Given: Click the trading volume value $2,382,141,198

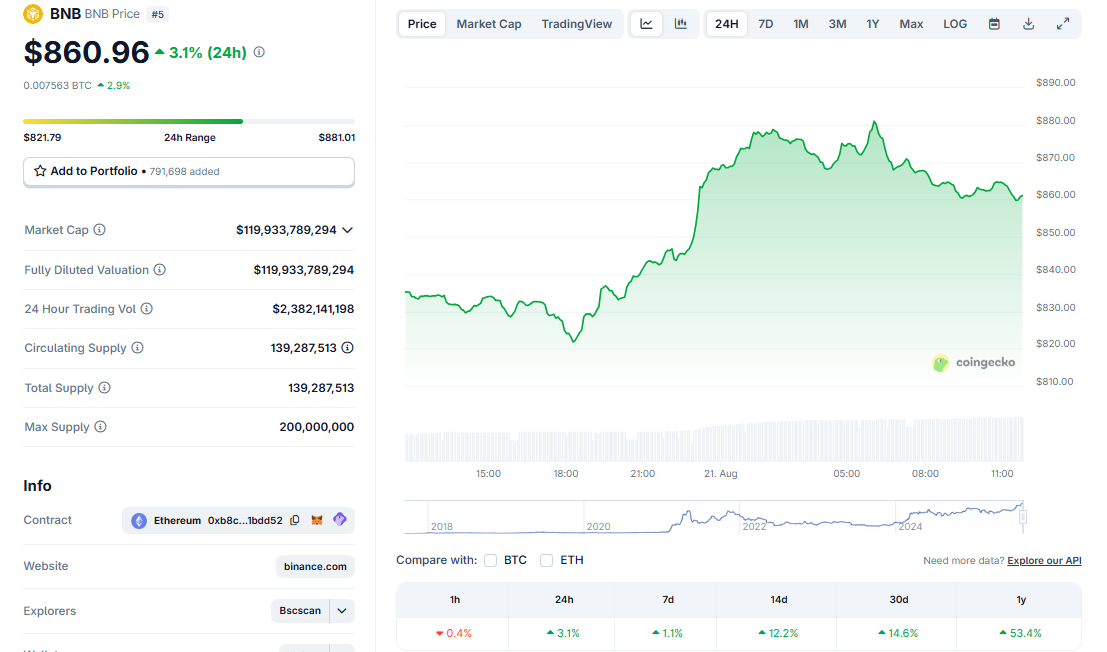Looking at the screenshot, I should [x=313, y=309].
